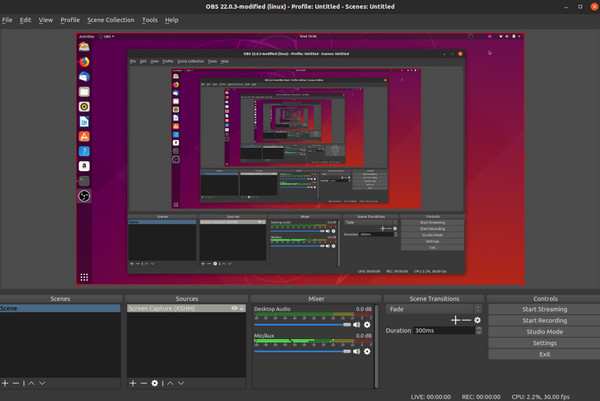600x401 pixels.
Task: Remove selected scene with minus icon
Action: click(17, 383)
